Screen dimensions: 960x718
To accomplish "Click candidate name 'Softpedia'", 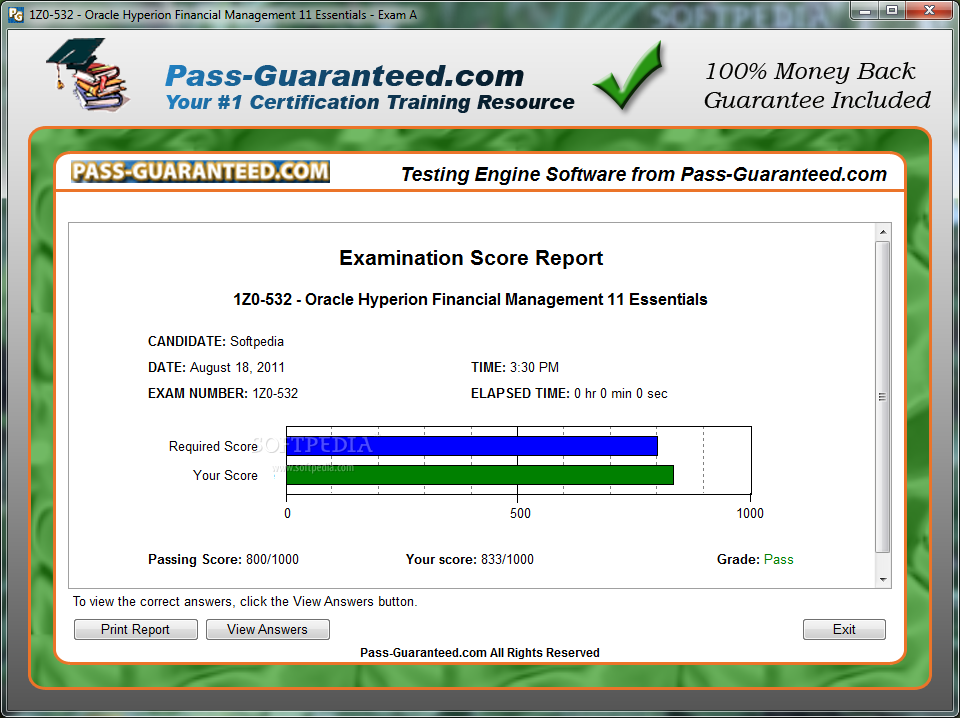I will (257, 342).
